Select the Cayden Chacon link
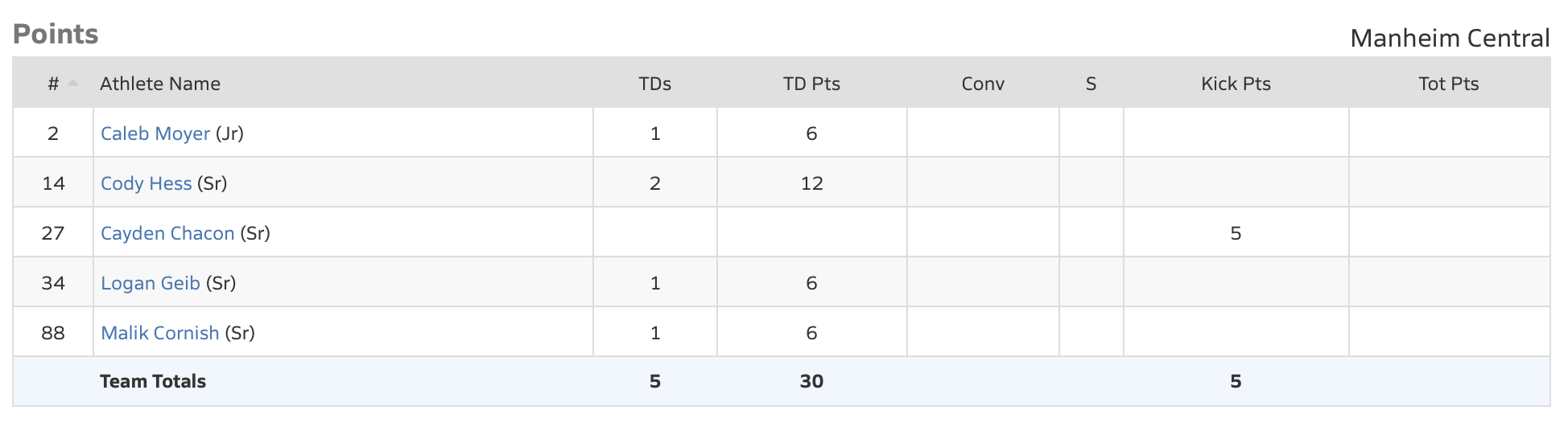 pyautogui.click(x=167, y=233)
